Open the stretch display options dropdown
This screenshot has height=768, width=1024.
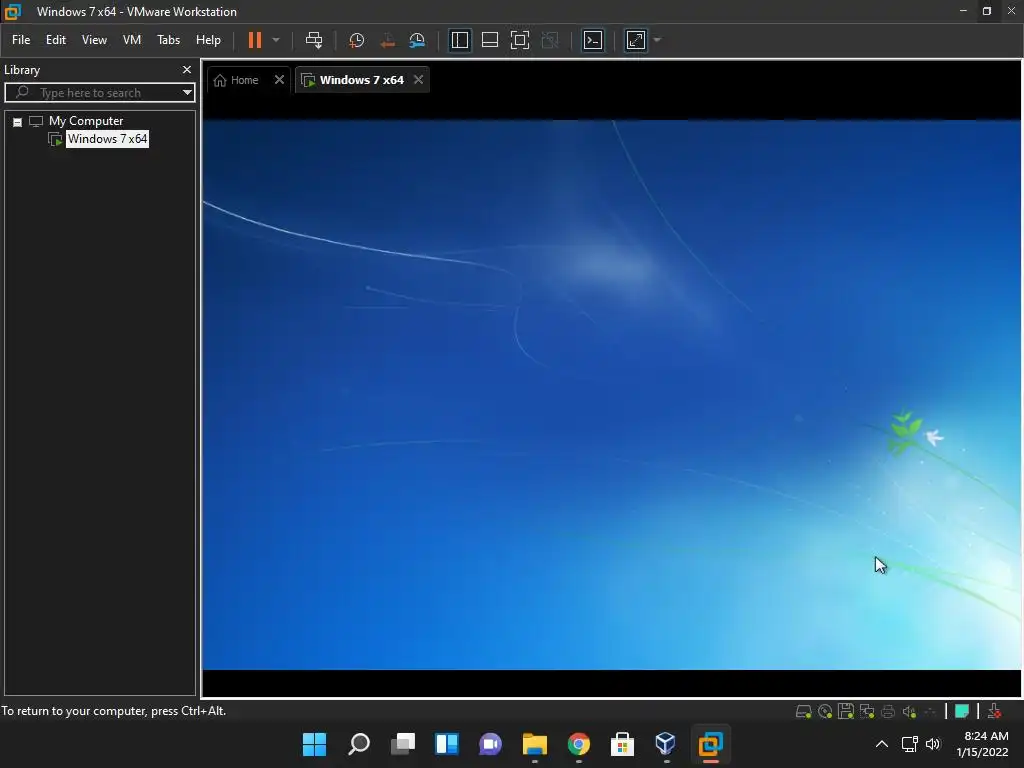tap(658, 40)
